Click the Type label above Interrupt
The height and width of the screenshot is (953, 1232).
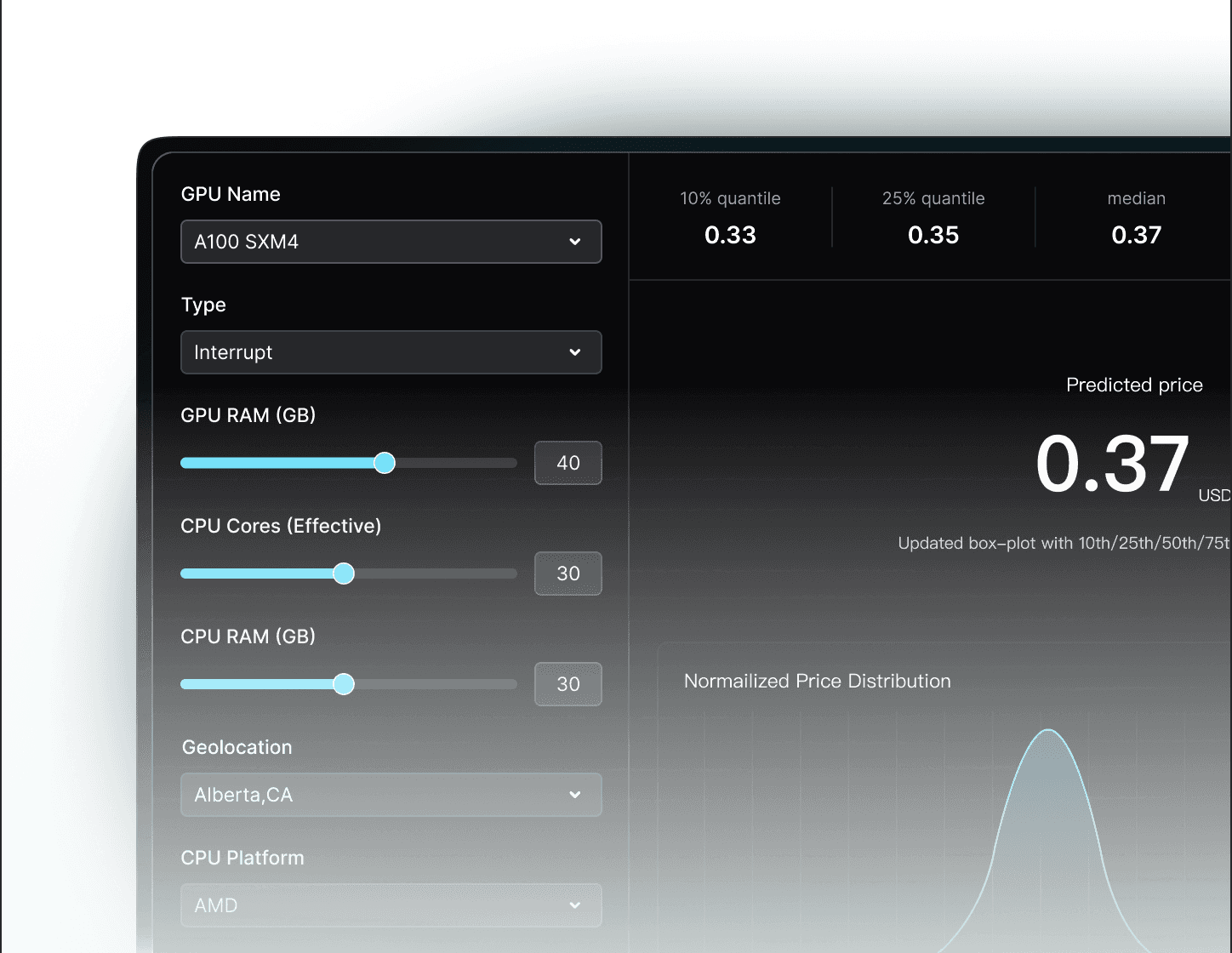(x=203, y=305)
